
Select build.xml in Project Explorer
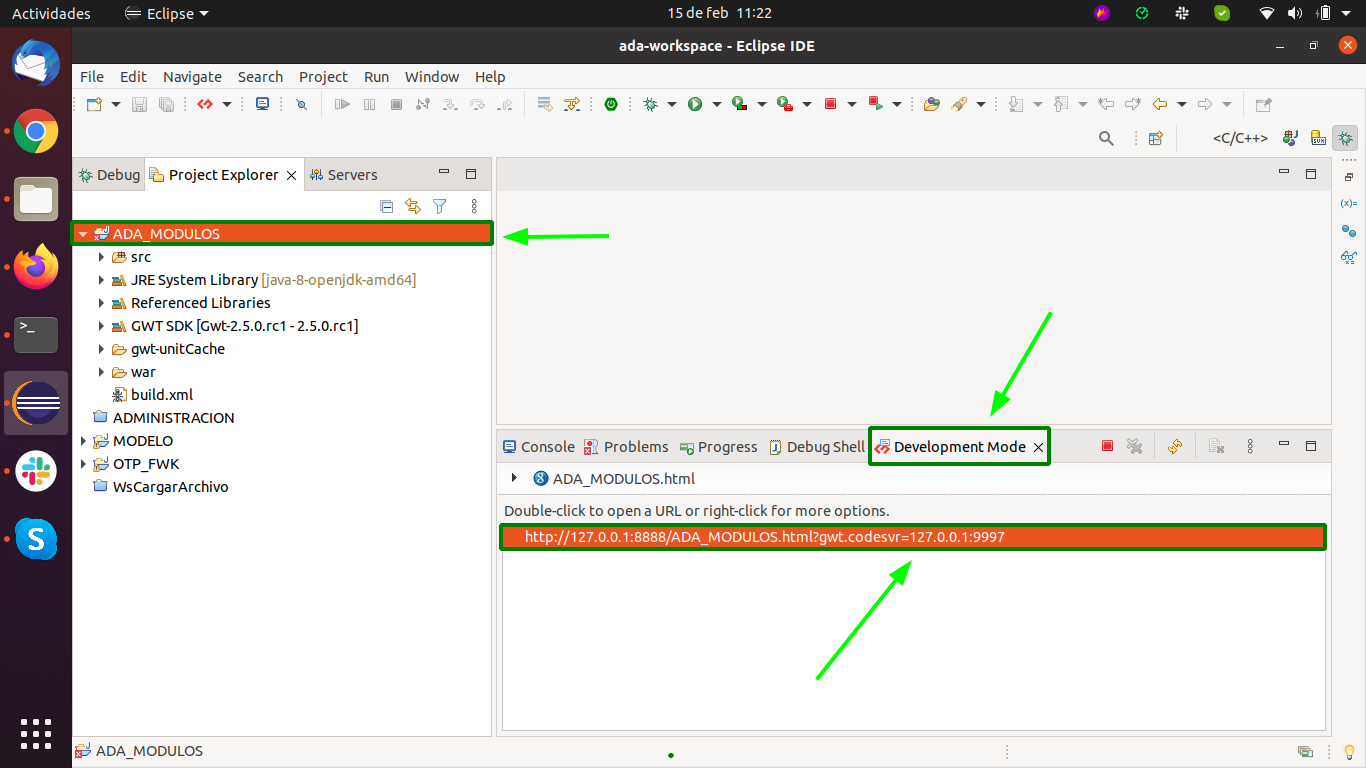coord(161,395)
